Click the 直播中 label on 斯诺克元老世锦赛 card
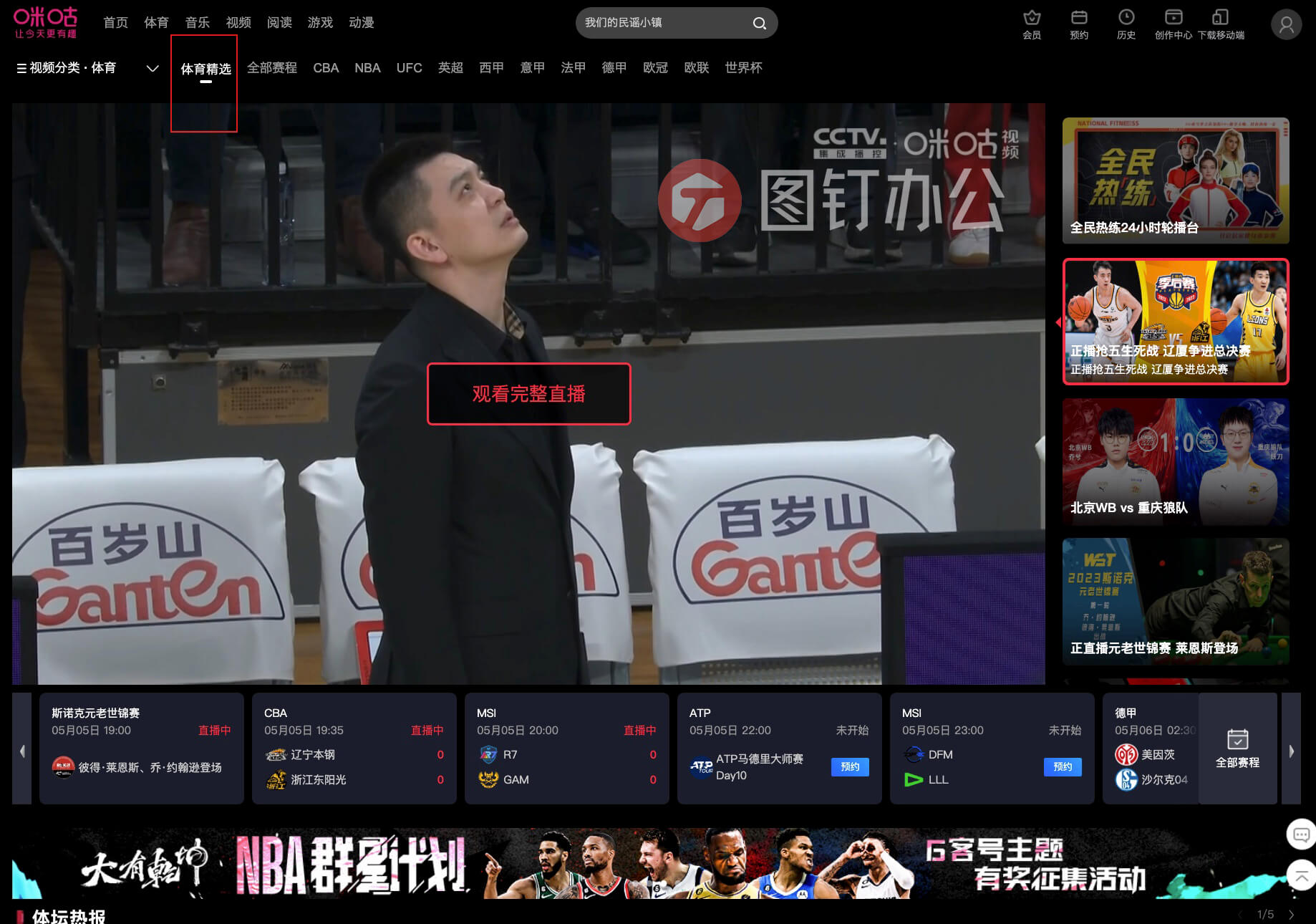The image size is (1316, 924). tap(214, 731)
